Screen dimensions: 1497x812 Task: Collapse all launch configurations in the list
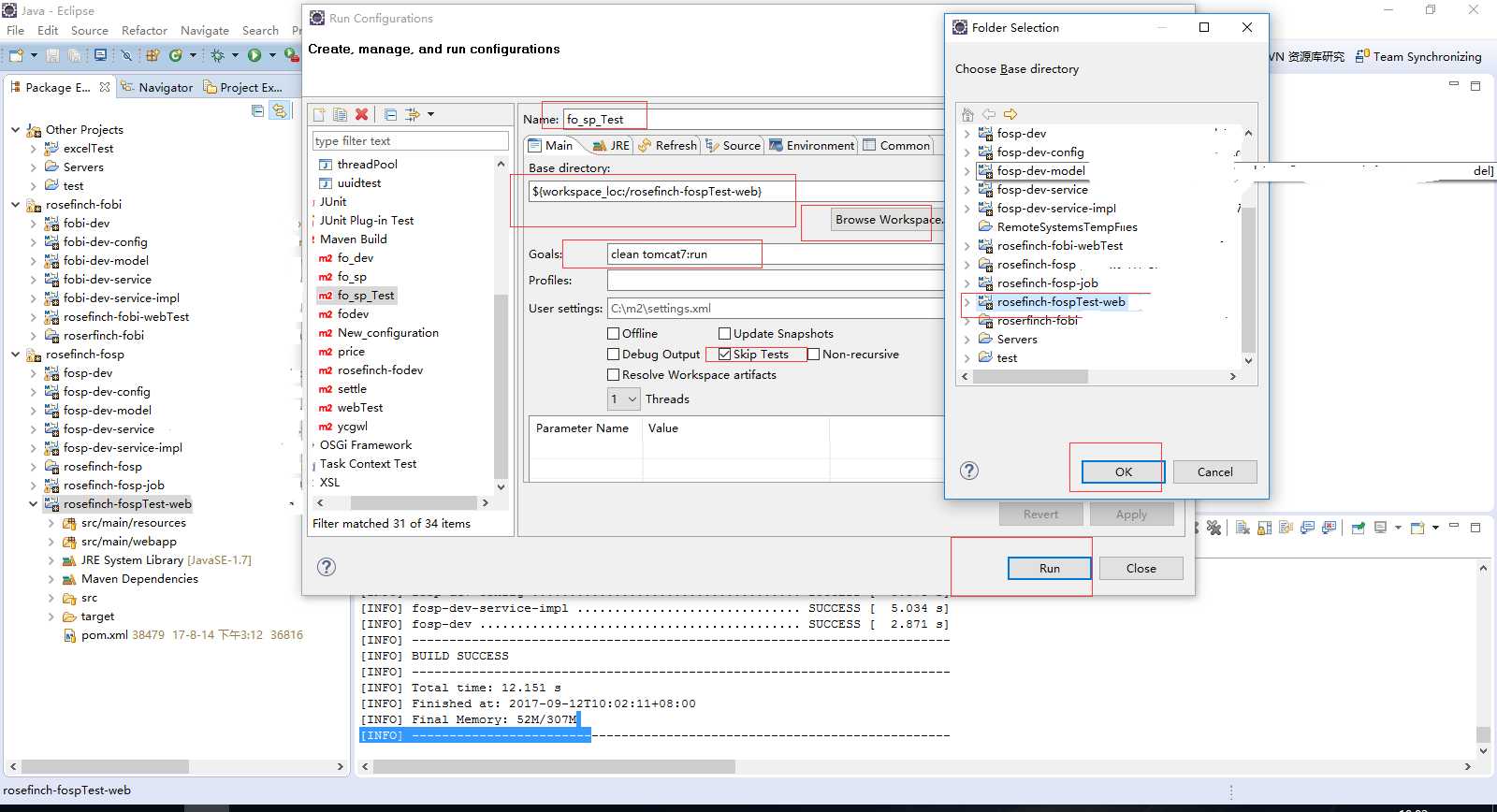pyautogui.click(x=390, y=114)
